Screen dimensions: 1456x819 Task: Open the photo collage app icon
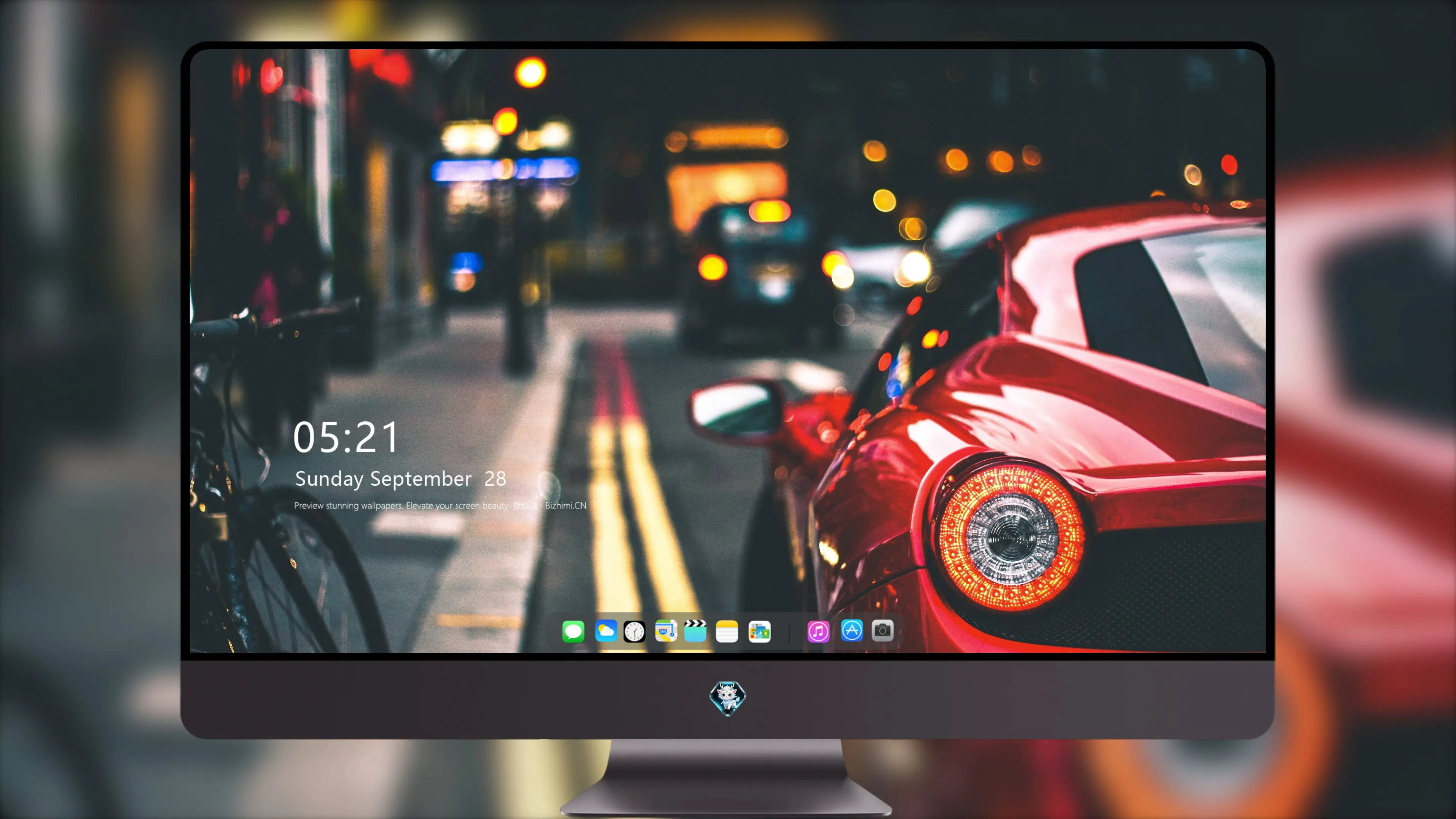759,631
